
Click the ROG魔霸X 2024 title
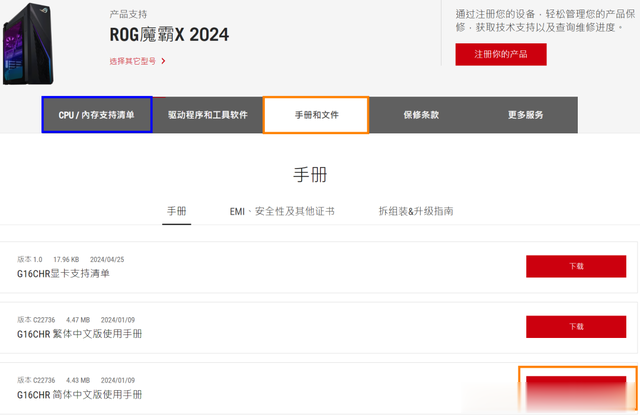point(169,35)
